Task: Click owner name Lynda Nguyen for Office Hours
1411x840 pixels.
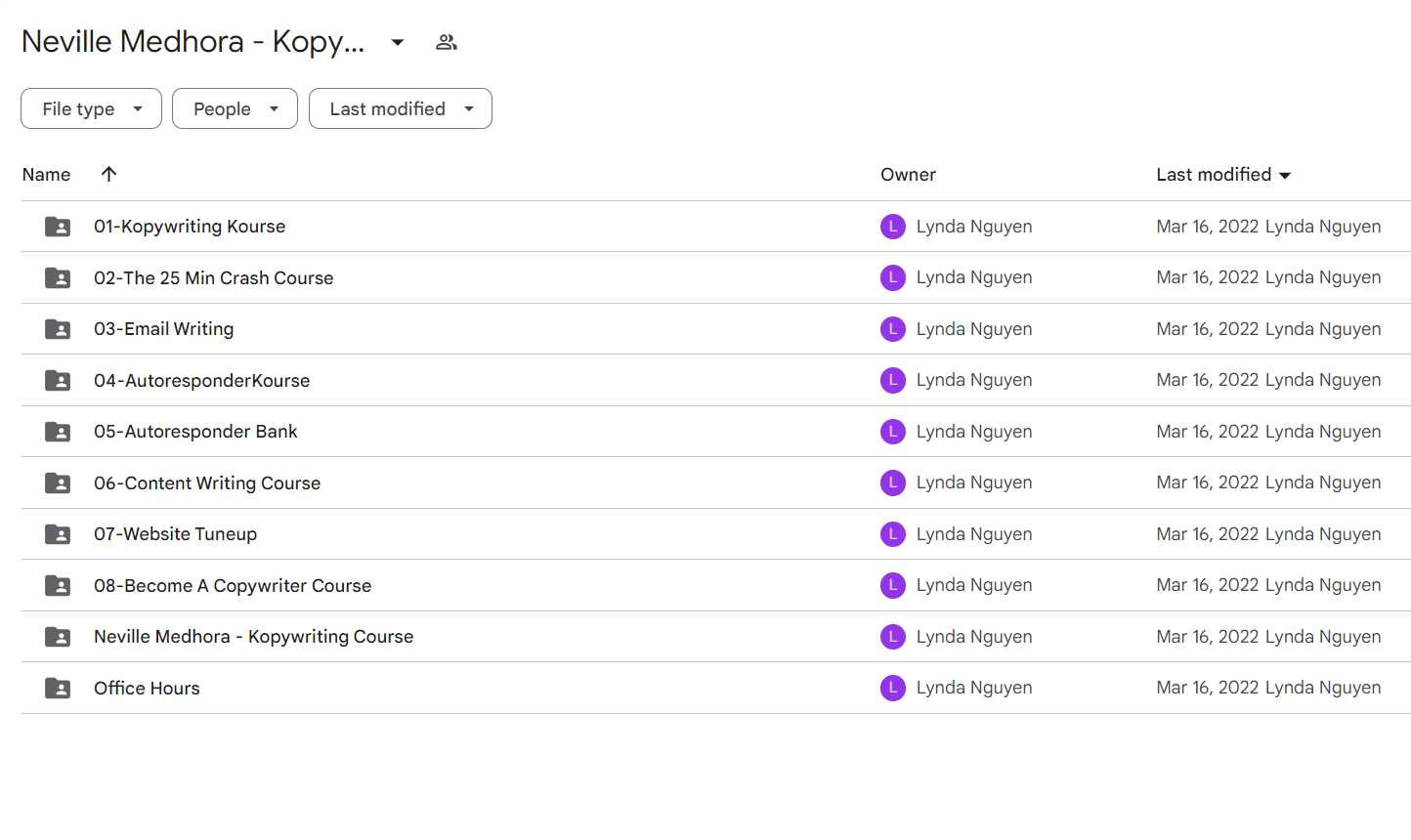Action: pyautogui.click(x=974, y=688)
